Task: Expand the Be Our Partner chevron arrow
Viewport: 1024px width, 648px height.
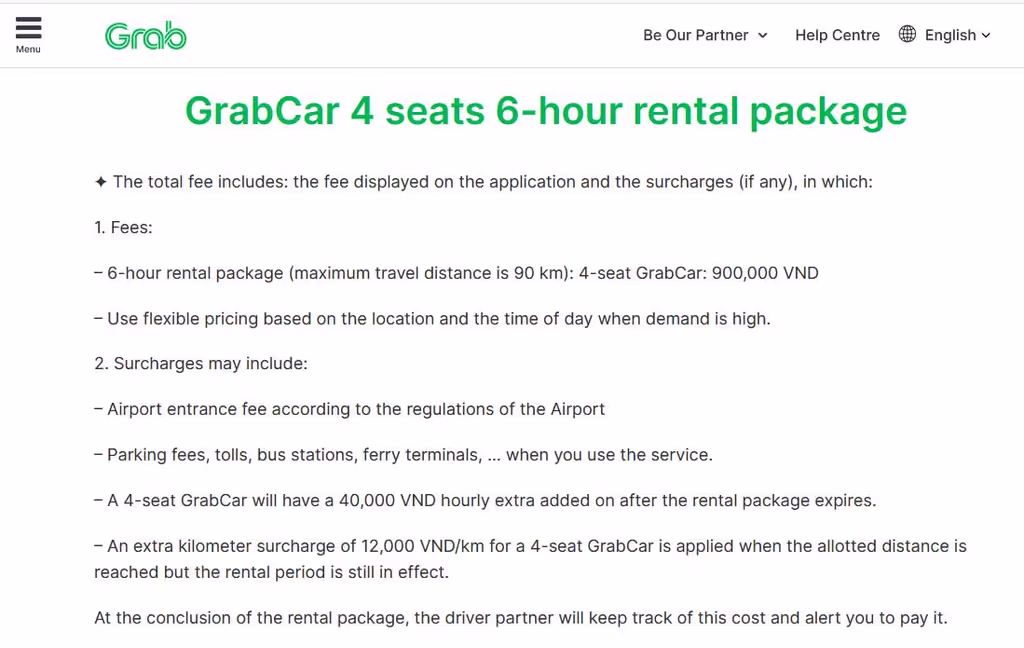Action: [x=763, y=35]
